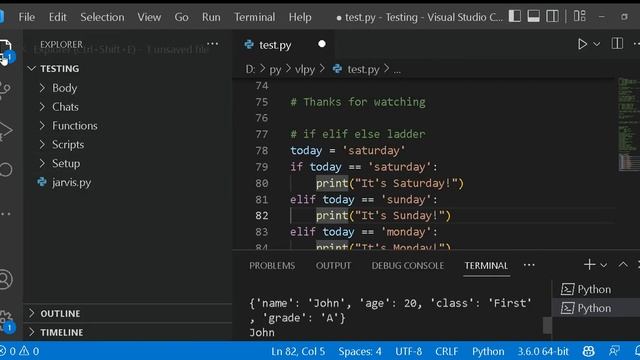
Task: Open the Selection menu
Action: (x=102, y=17)
